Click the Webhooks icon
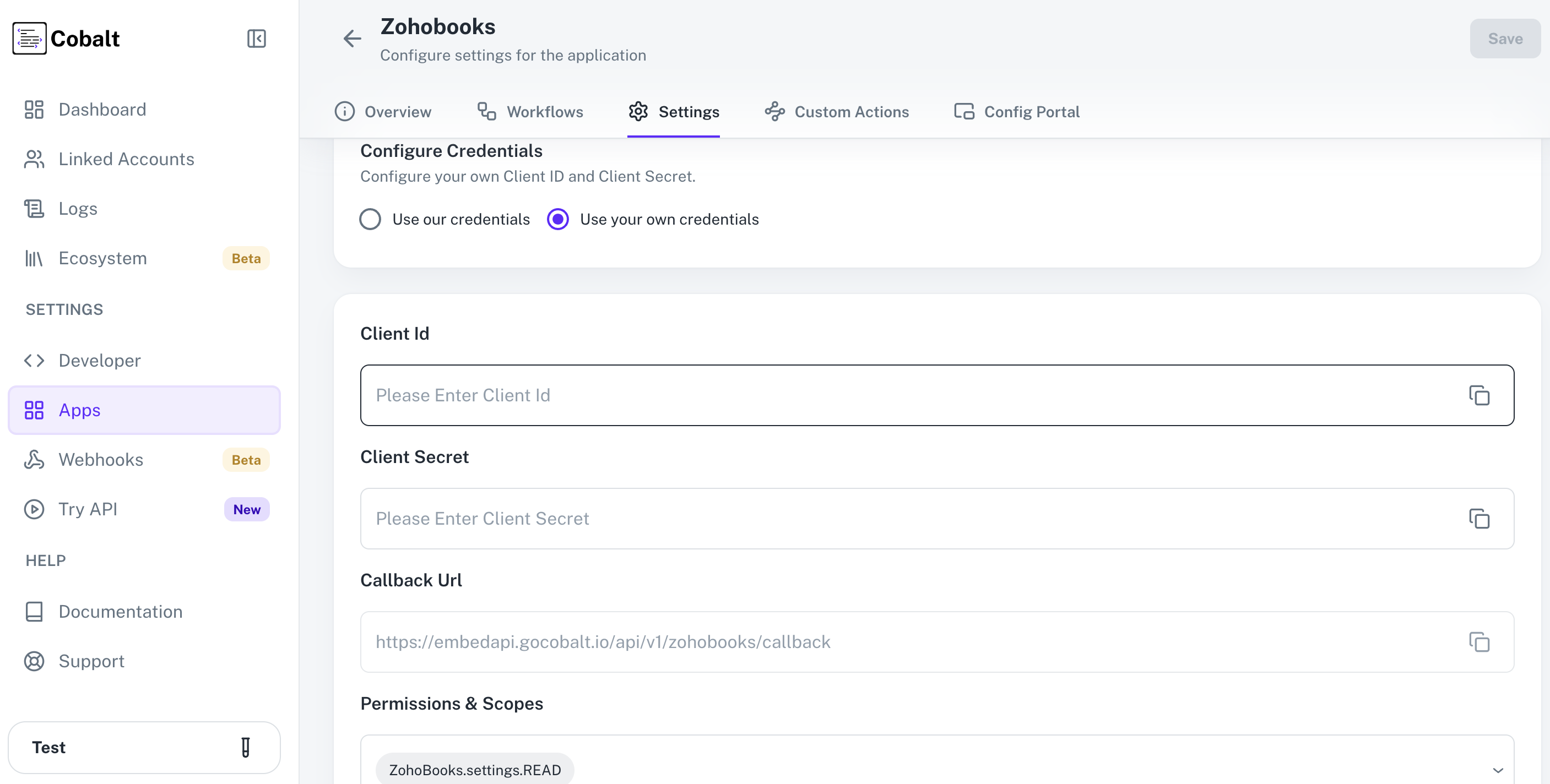The height and width of the screenshot is (784, 1550). (x=33, y=459)
